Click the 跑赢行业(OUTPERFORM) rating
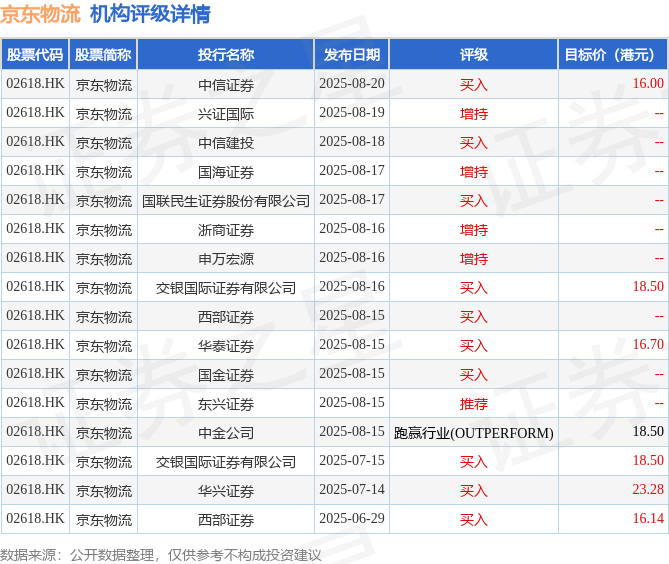 [x=474, y=433]
